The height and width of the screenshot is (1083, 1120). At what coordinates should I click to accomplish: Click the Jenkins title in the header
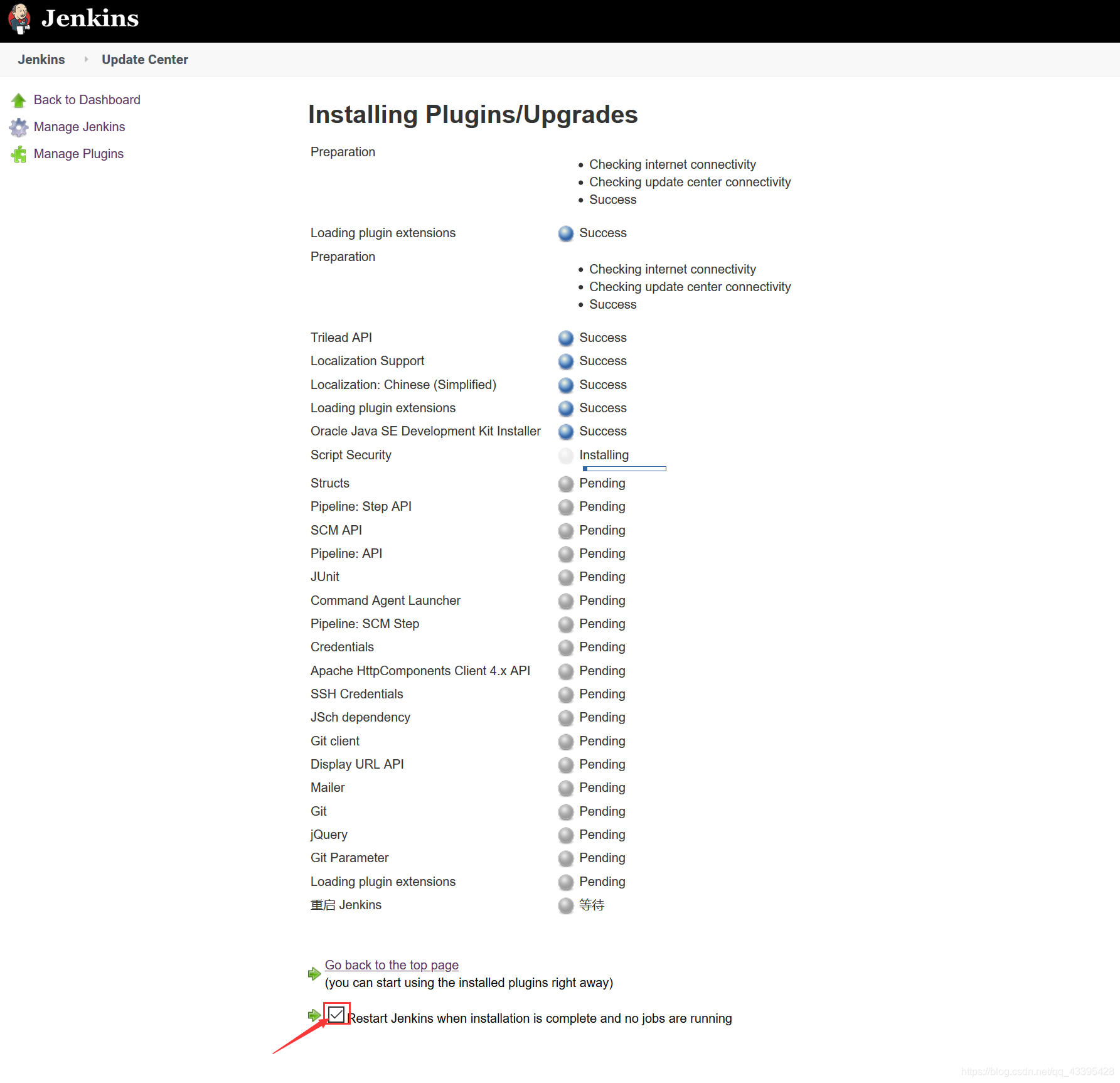[90, 18]
